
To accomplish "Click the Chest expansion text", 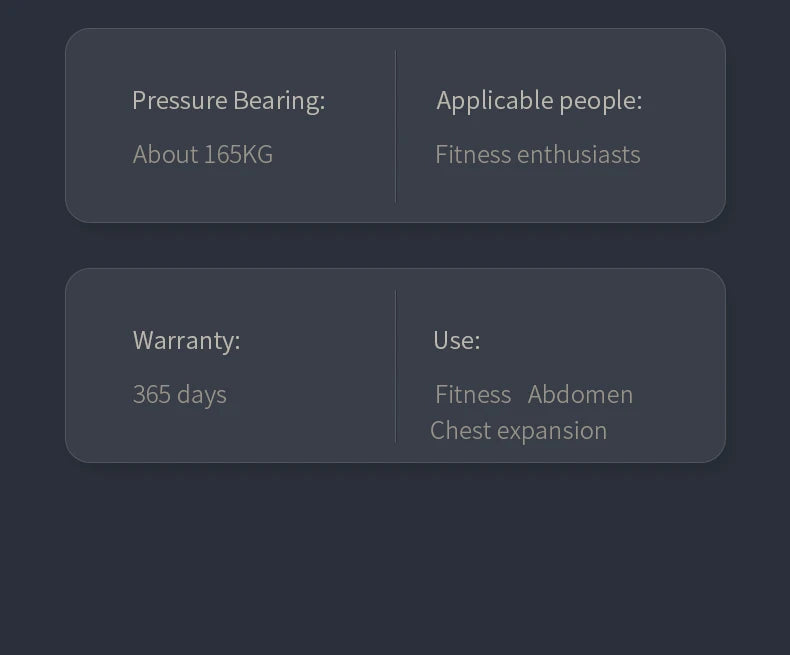I will coord(518,430).
